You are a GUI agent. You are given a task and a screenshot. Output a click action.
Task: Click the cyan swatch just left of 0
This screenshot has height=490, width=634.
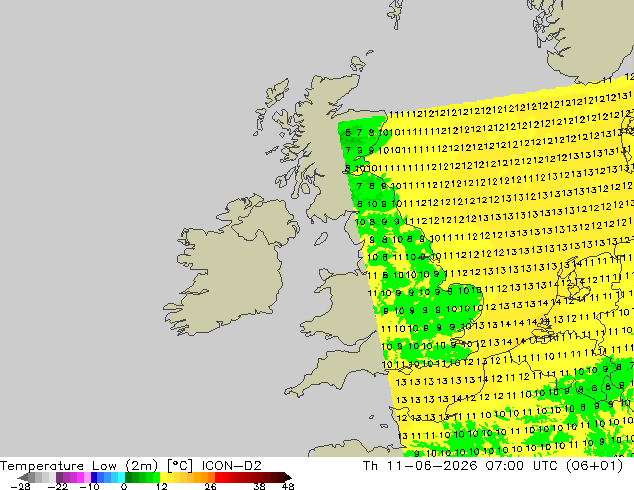tap(121, 477)
